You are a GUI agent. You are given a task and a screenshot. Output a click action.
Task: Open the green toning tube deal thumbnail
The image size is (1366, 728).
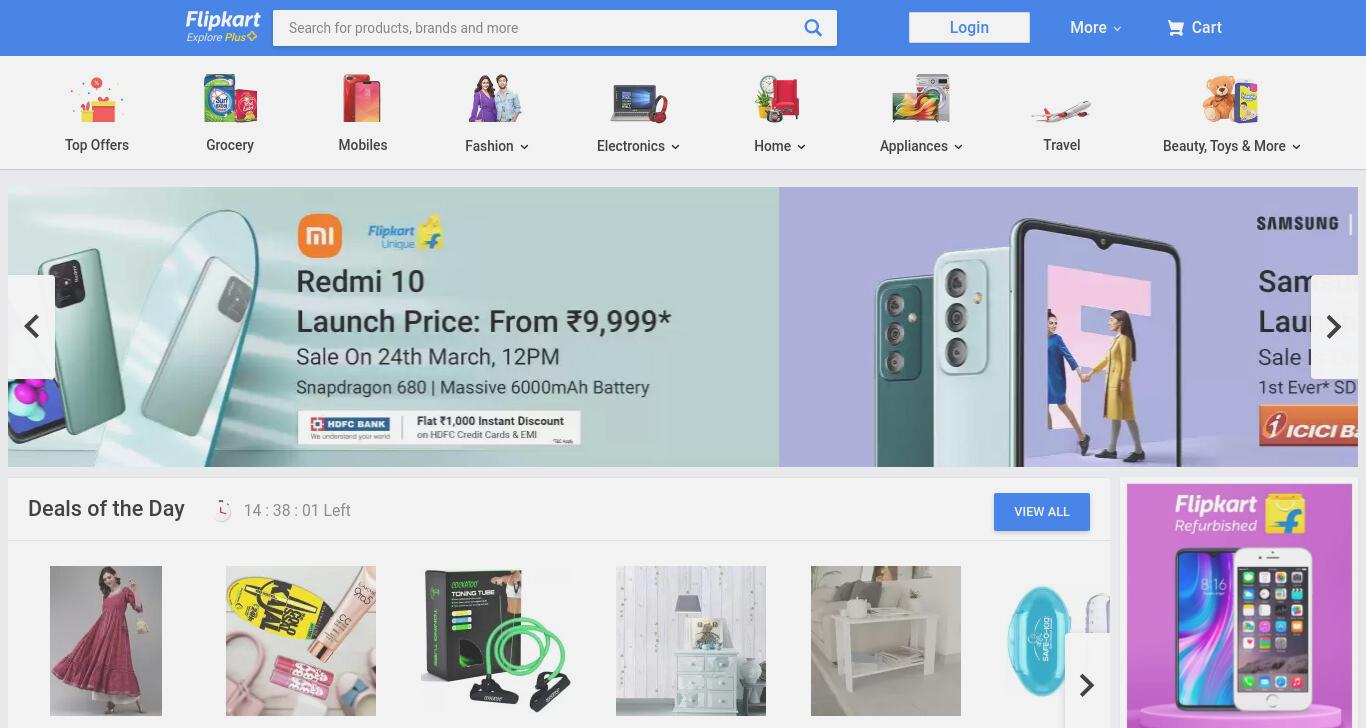pyautogui.click(x=496, y=640)
